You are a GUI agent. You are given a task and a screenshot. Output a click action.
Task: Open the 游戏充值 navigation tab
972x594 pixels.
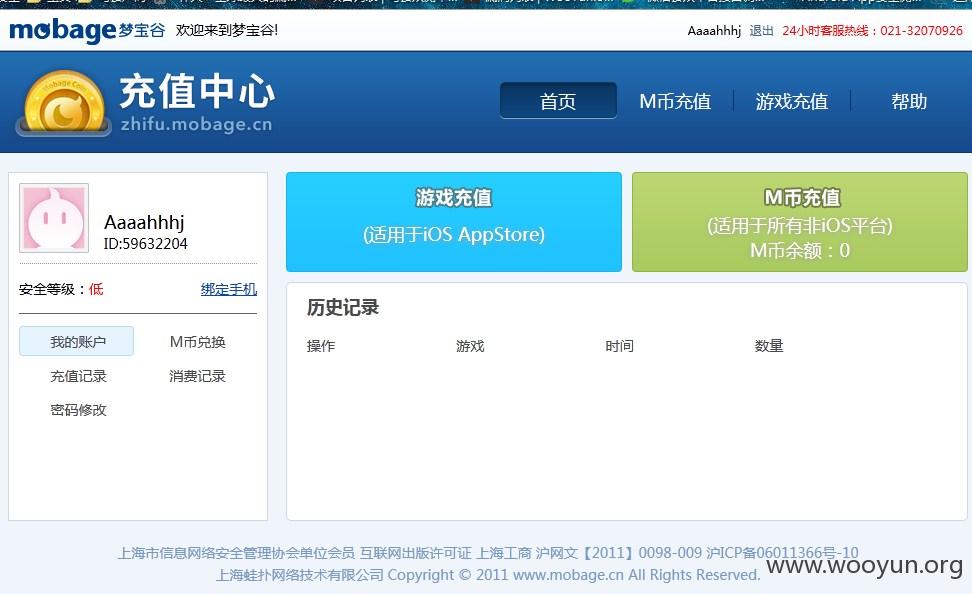tap(792, 101)
